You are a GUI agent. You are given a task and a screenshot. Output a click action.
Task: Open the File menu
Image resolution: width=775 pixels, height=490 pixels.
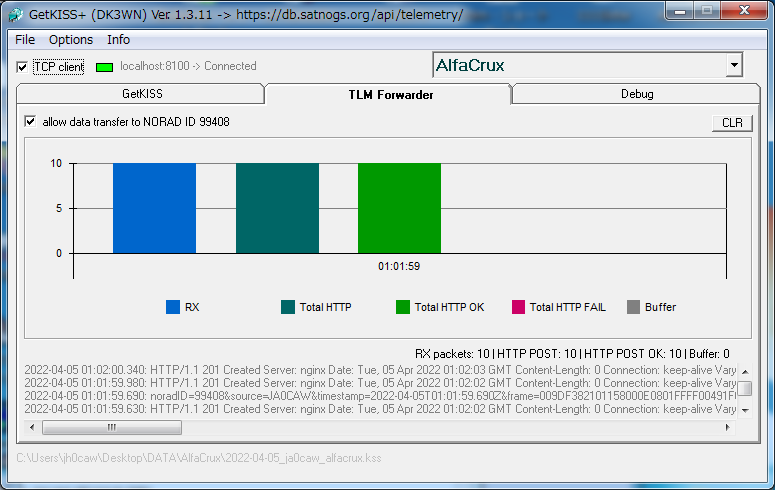25,40
